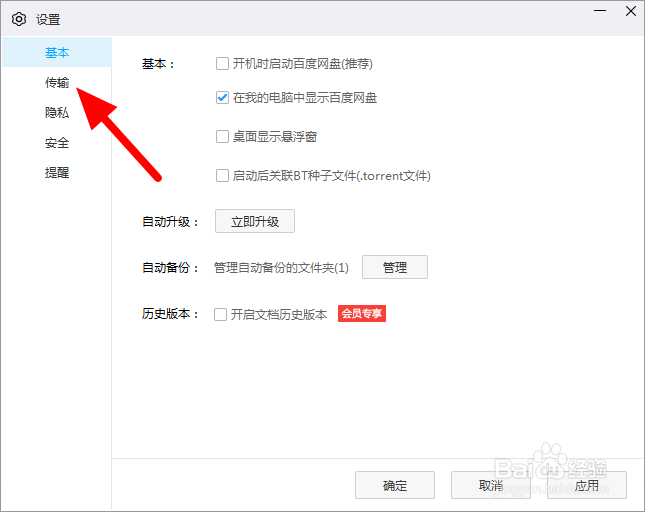Toggle the 桌面显示悬浮窗 checkbox

[x=222, y=137]
